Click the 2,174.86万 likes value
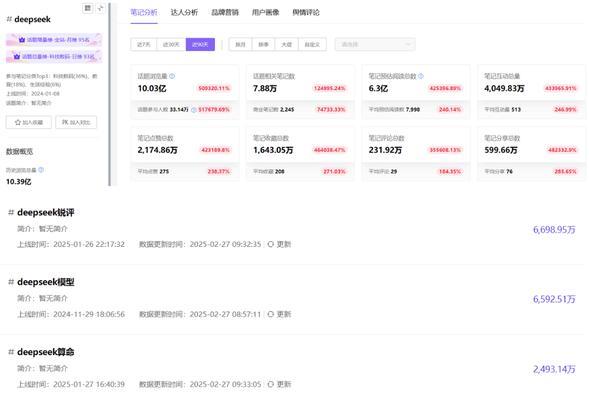The width and height of the screenshot is (589, 400). (x=157, y=150)
